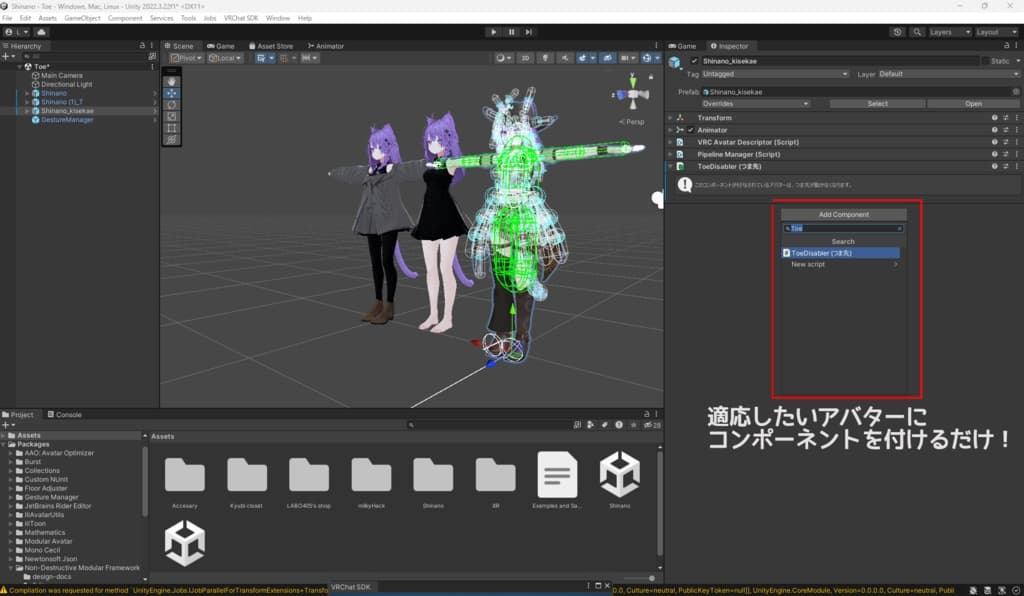Open the Undo History icon
The image size is (1024, 596).
coord(897,32)
